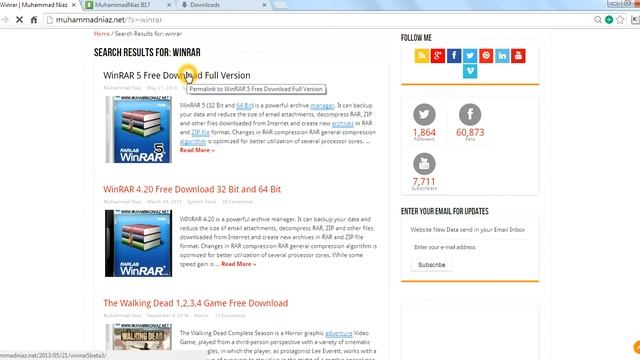Click the 1,864 followers count

coord(424,133)
